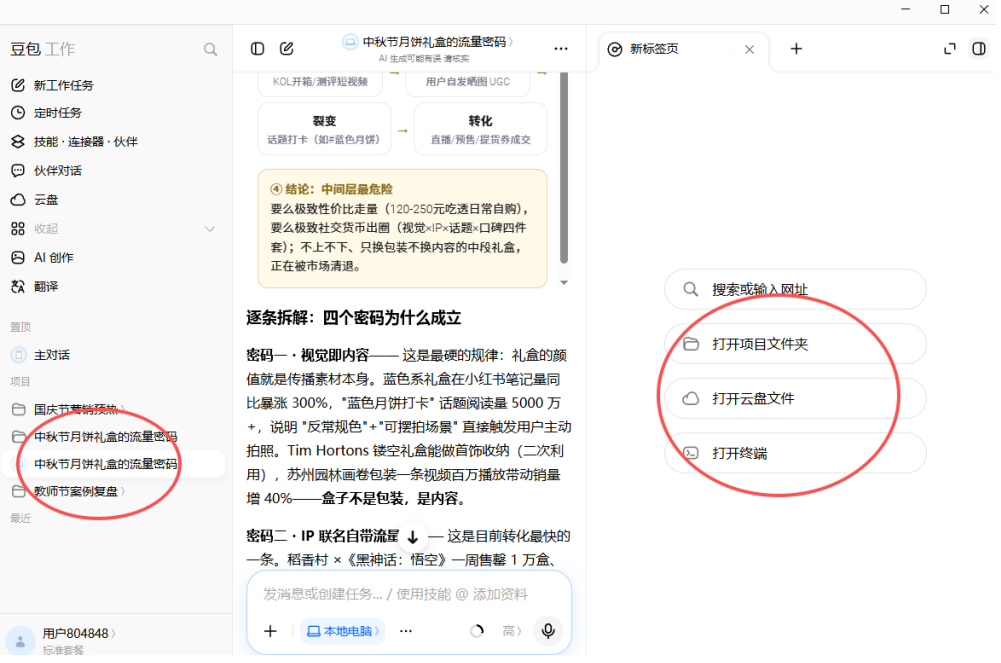Open the search icon in the sidebar header
The height and width of the screenshot is (663, 1001).
[210, 50]
